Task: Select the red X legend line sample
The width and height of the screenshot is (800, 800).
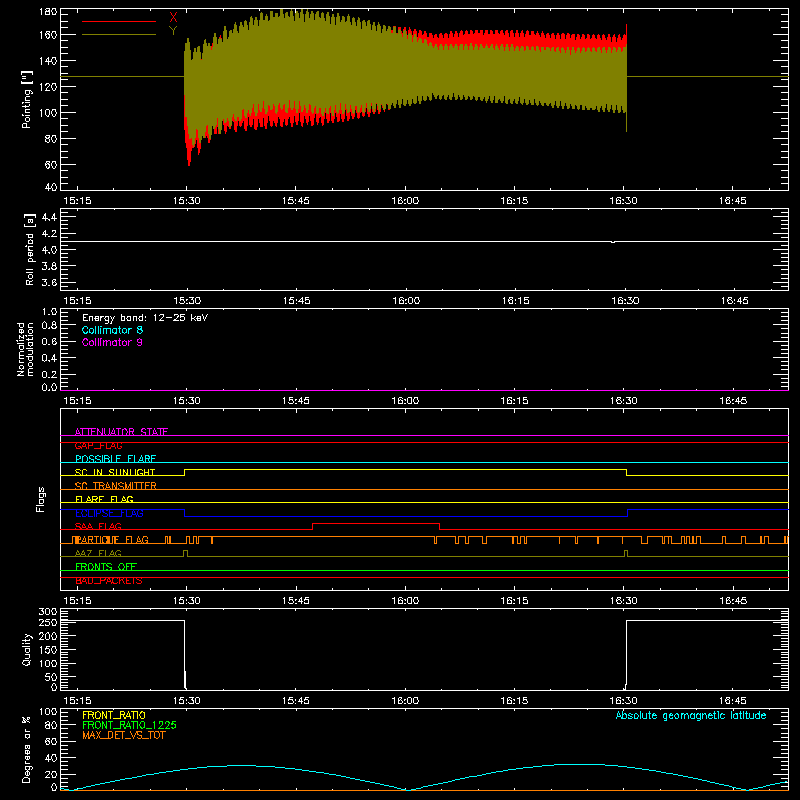Action: point(119,21)
